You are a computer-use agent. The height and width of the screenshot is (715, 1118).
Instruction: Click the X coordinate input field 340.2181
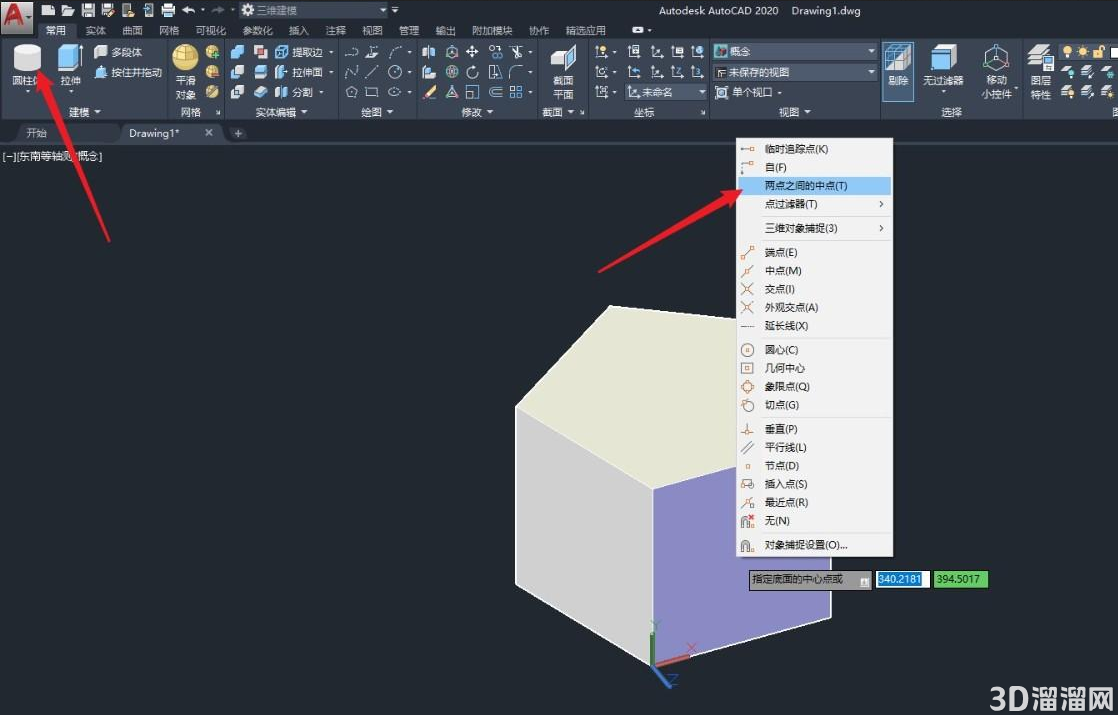(x=903, y=579)
